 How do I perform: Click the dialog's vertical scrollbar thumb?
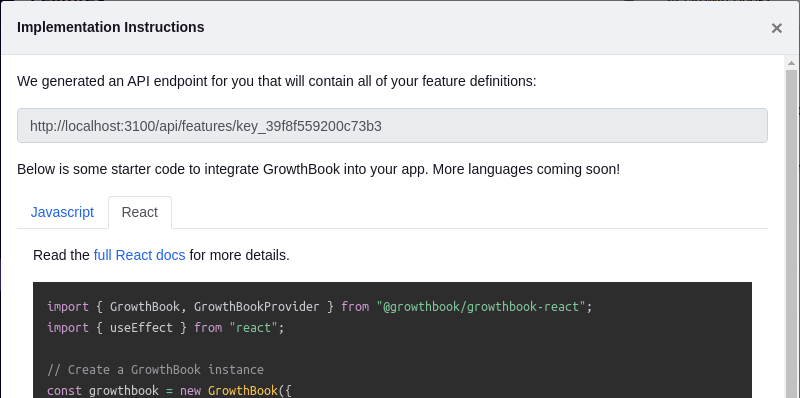[x=791, y=234]
